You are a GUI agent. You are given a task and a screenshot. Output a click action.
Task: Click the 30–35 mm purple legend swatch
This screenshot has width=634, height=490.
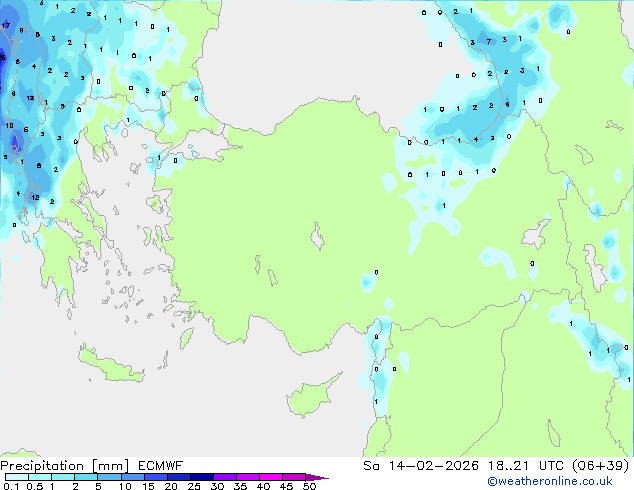pyautogui.click(x=225, y=477)
